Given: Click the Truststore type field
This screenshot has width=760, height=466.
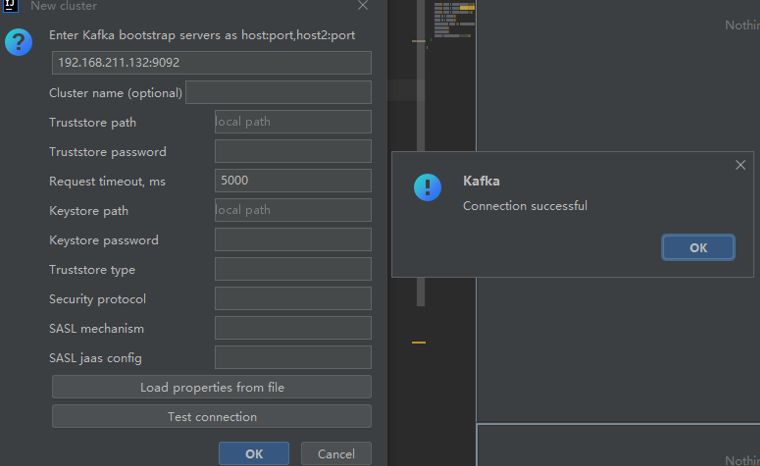Looking at the screenshot, I should (293, 269).
